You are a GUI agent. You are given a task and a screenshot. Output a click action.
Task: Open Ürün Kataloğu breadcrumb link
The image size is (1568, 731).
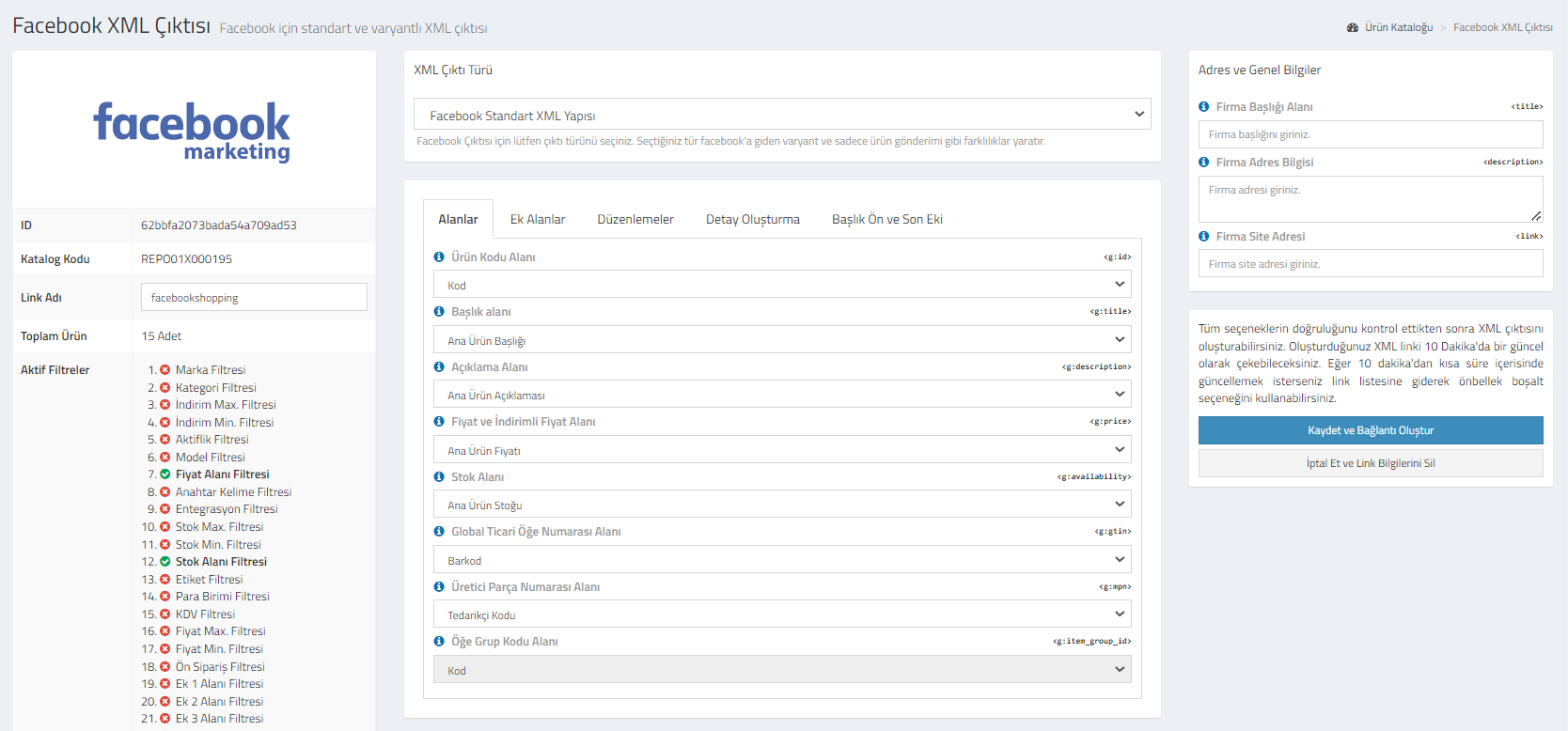(1399, 27)
